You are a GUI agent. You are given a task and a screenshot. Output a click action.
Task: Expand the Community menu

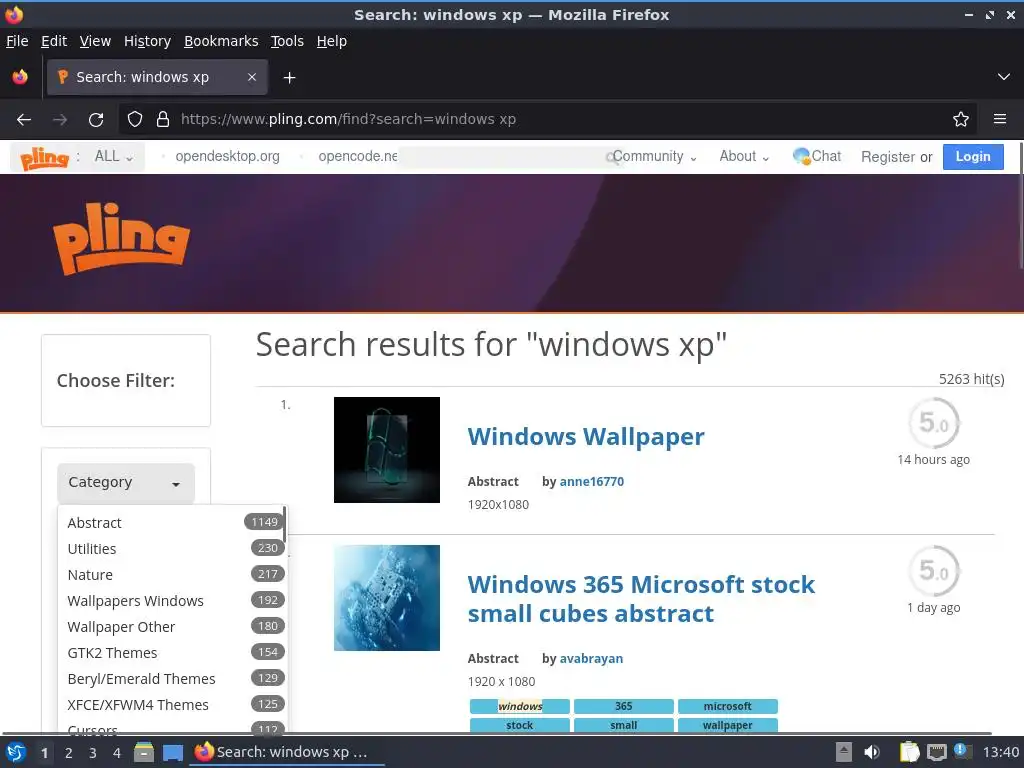[654, 157]
